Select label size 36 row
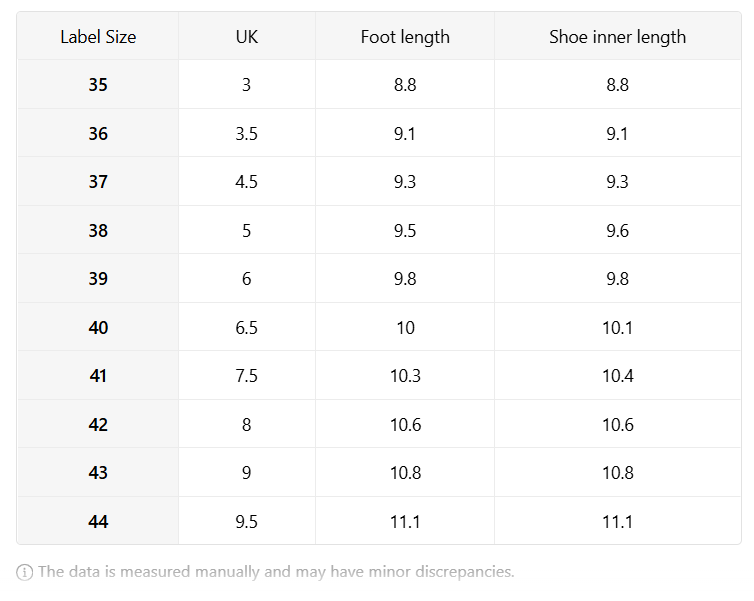Image resolution: width=754 pixels, height=601 pixels. 379,133
